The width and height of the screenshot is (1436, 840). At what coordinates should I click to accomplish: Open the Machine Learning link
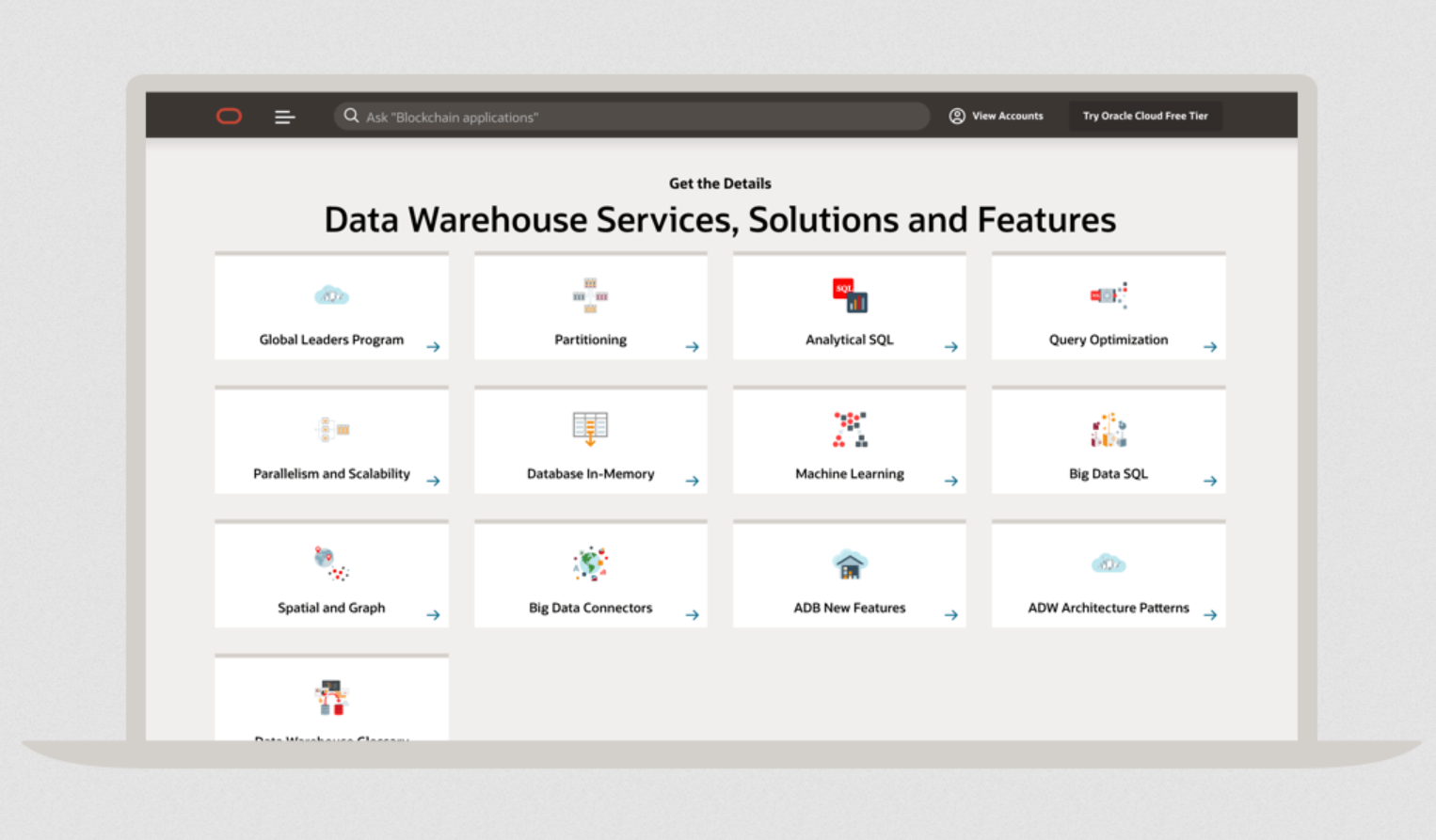pos(850,474)
